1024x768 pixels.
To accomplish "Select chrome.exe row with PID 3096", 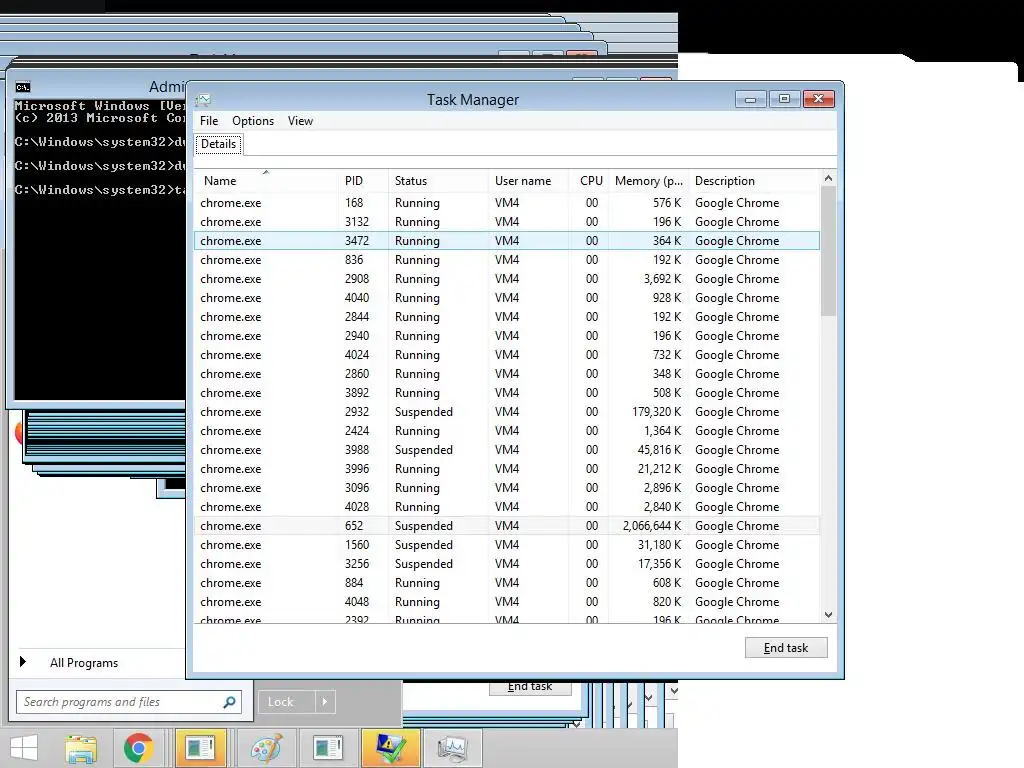I will click(507, 488).
